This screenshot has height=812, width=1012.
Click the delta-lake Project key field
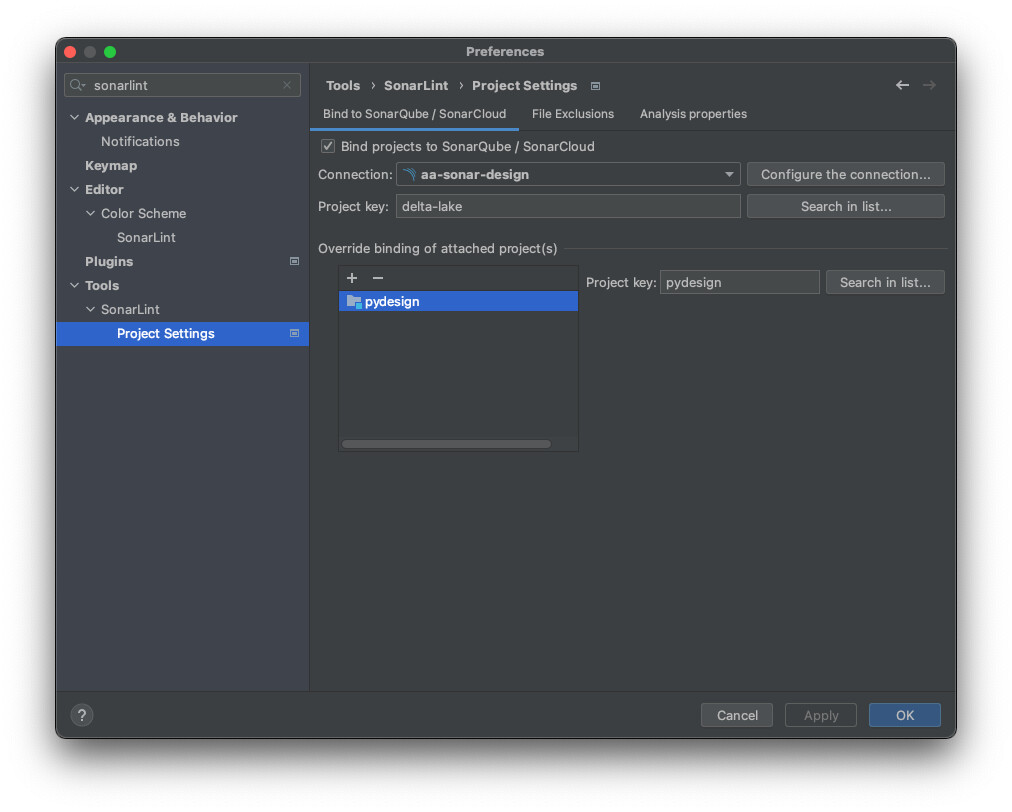pyautogui.click(x=567, y=207)
